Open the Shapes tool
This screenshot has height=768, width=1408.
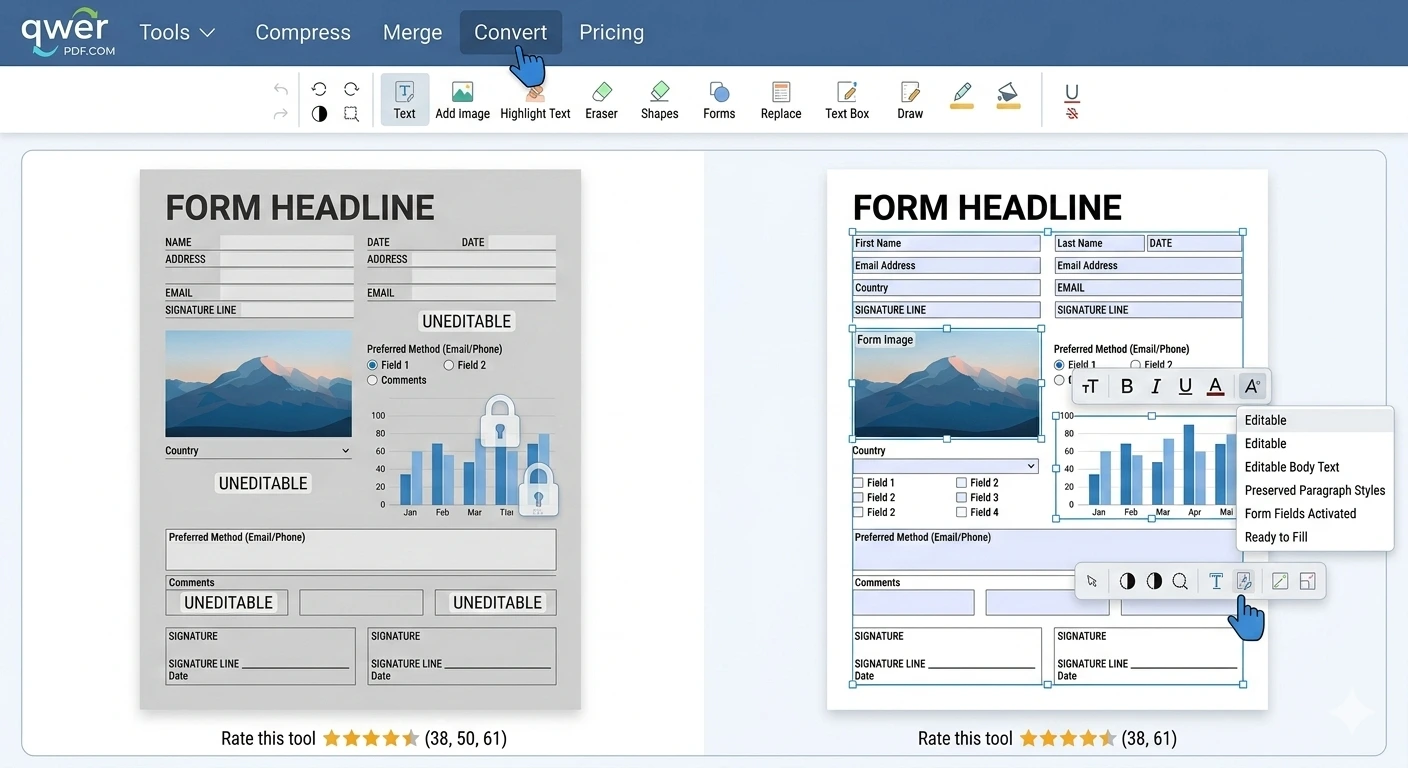pyautogui.click(x=659, y=100)
